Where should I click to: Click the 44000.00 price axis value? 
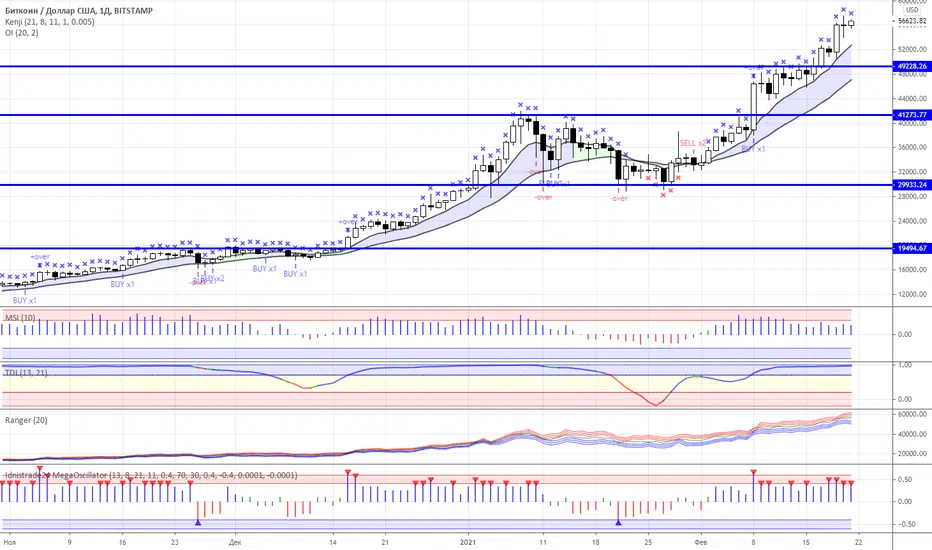912,99
